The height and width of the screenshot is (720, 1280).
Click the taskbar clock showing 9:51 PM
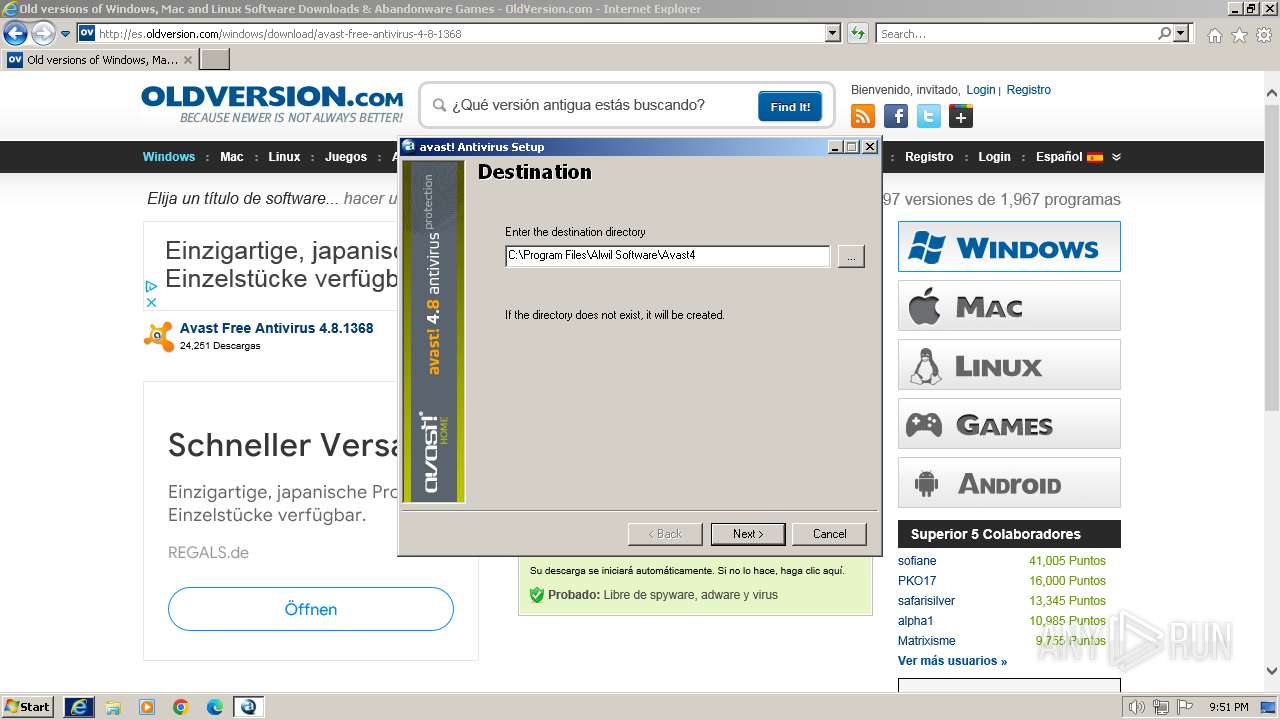[1228, 707]
